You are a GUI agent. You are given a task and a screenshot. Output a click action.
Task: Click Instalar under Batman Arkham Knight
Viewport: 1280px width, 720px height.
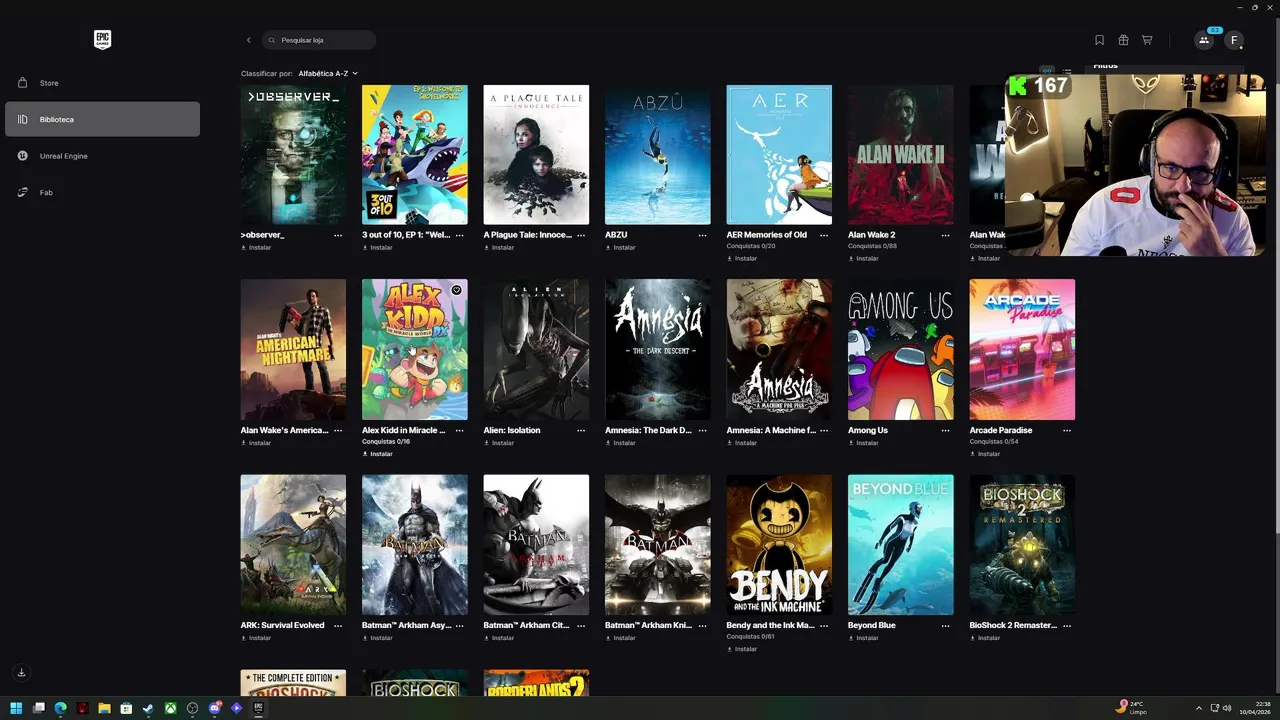coord(620,637)
